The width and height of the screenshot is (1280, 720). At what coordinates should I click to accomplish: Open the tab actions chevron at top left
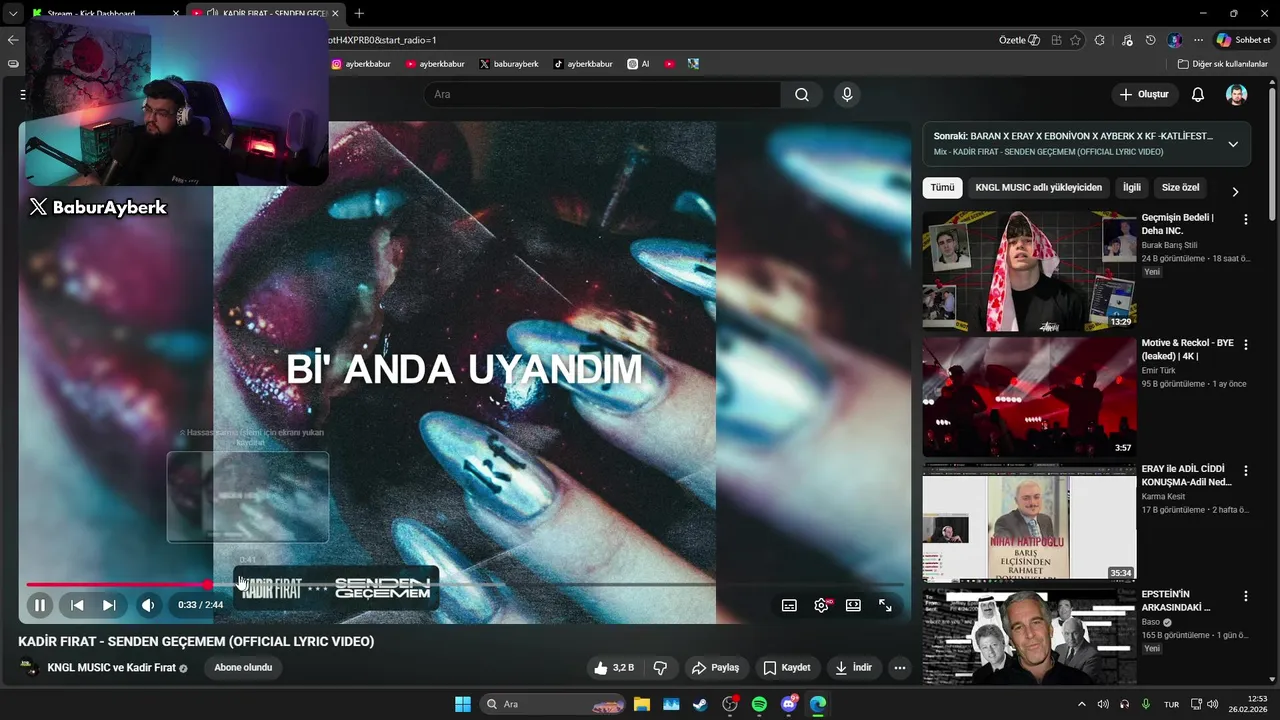12,13
